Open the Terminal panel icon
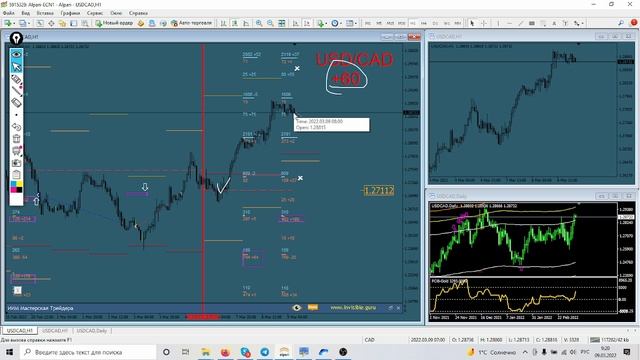Screen dimensions: 640x360 [73, 23]
